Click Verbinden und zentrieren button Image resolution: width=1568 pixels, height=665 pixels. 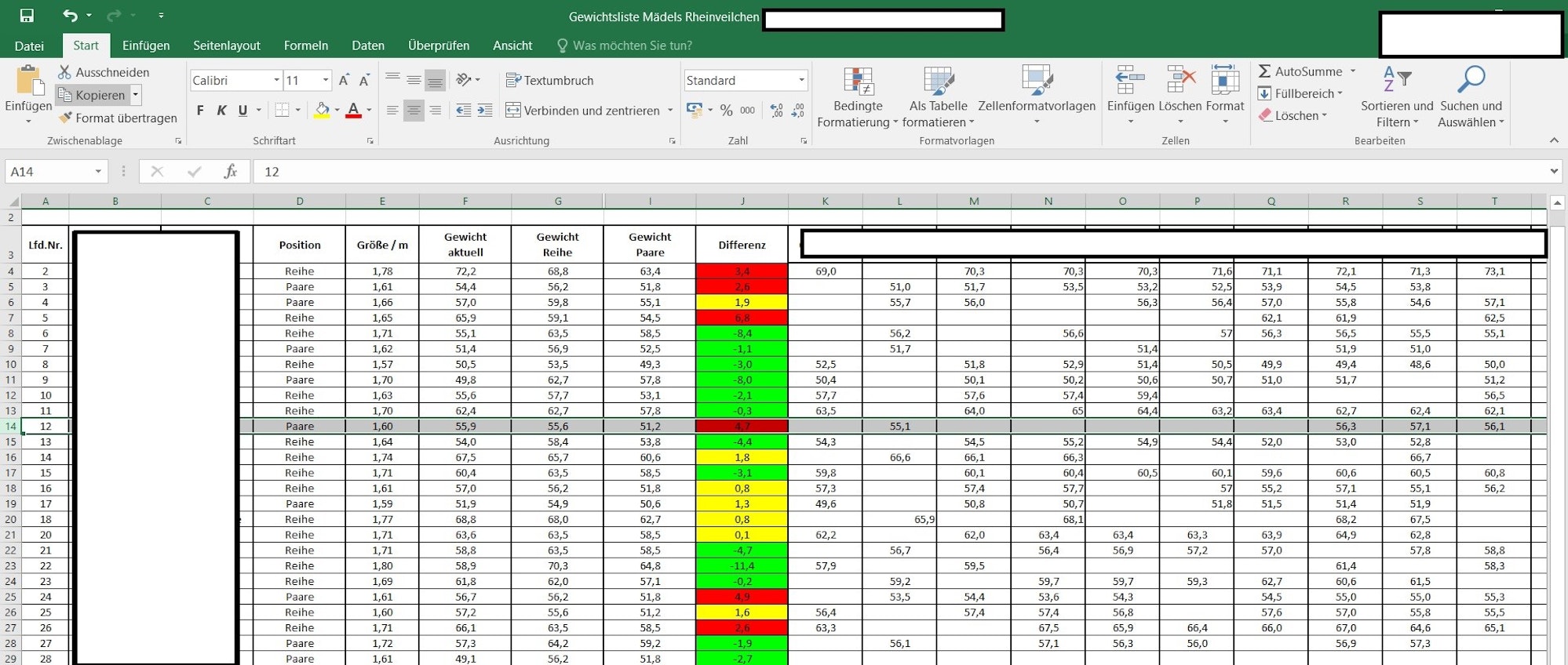pos(583,111)
